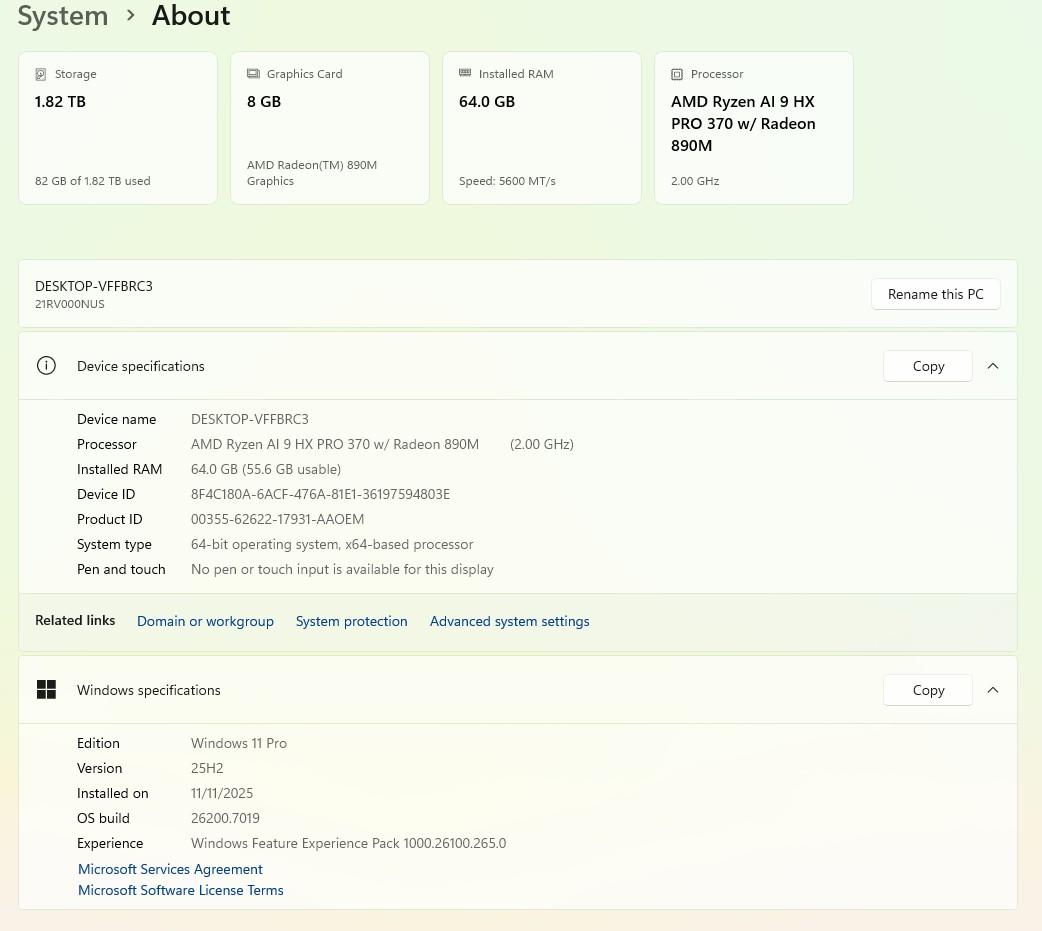The height and width of the screenshot is (931, 1042).
Task: Select the Installed RAM 64.0 GB card
Action: [541, 128]
